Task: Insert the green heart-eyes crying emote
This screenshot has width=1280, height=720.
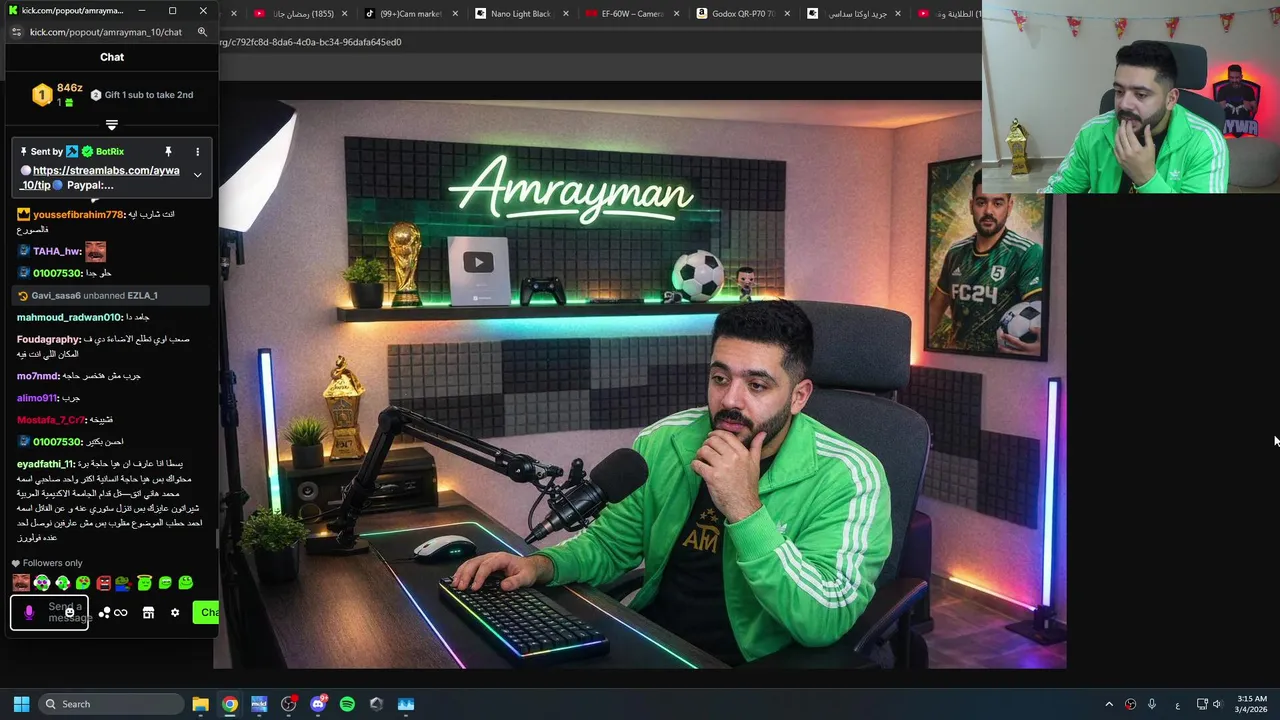Action: click(83, 583)
